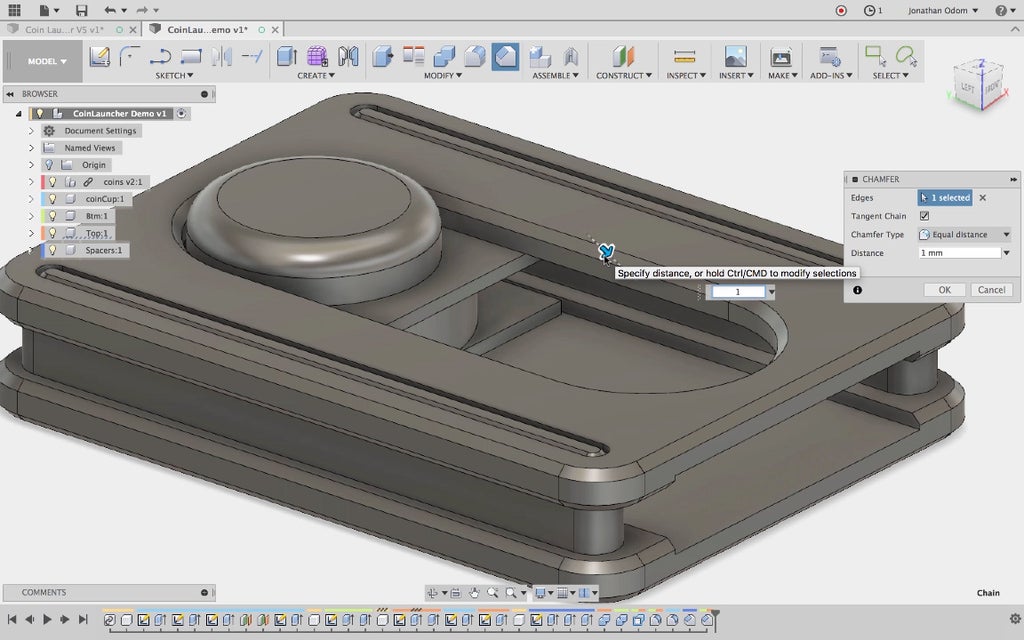The width and height of the screenshot is (1024, 640).
Task: Click OK in the Chamfer dialog
Action: pos(944,290)
